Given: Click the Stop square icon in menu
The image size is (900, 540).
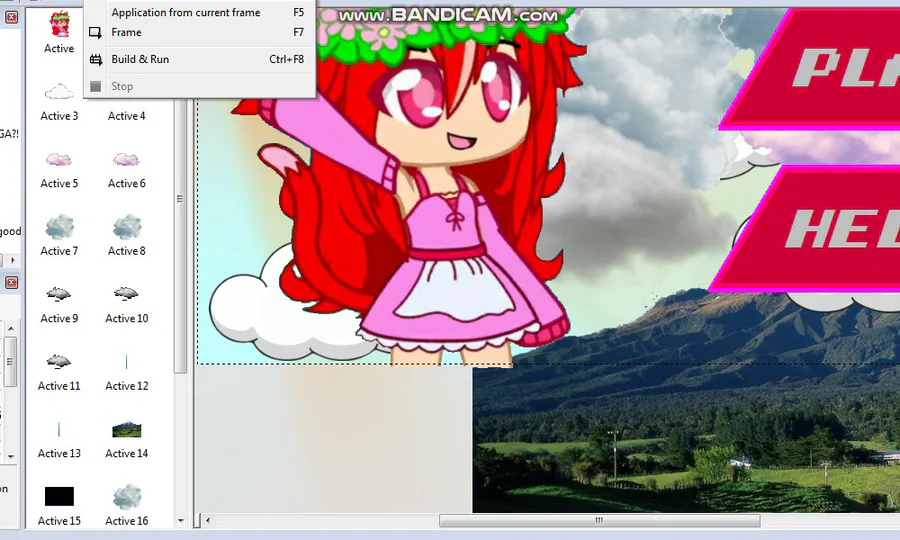Looking at the screenshot, I should click(96, 86).
